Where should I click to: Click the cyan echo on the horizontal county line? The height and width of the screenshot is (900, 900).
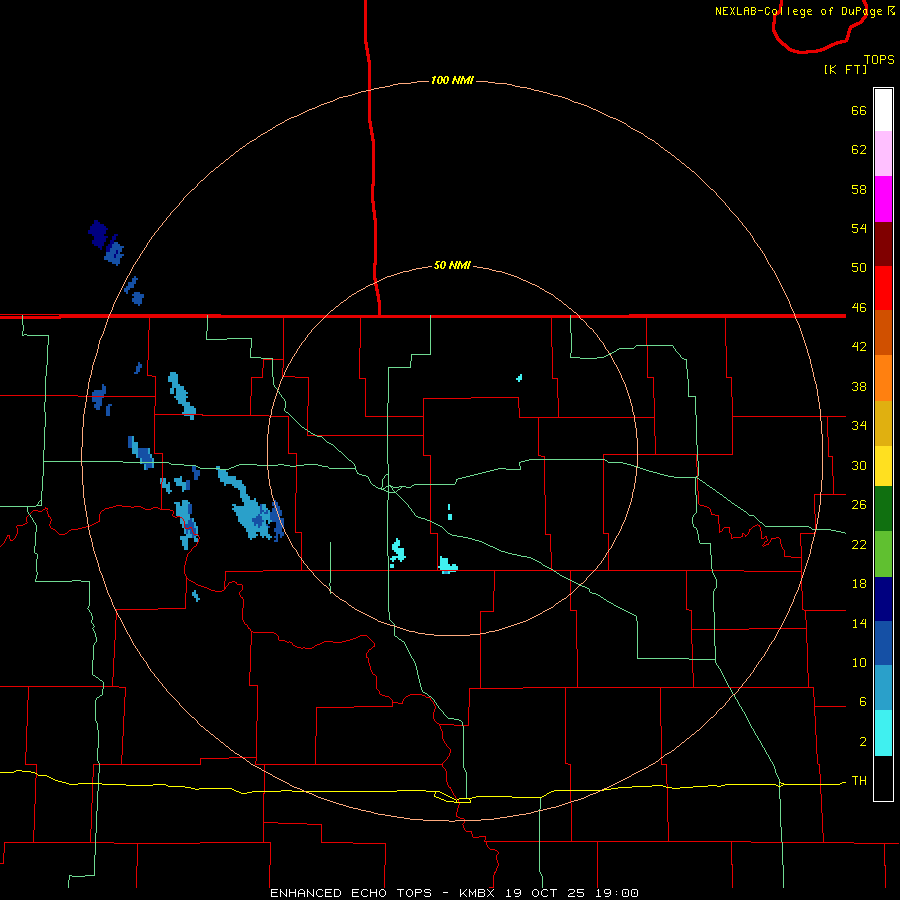point(448,565)
